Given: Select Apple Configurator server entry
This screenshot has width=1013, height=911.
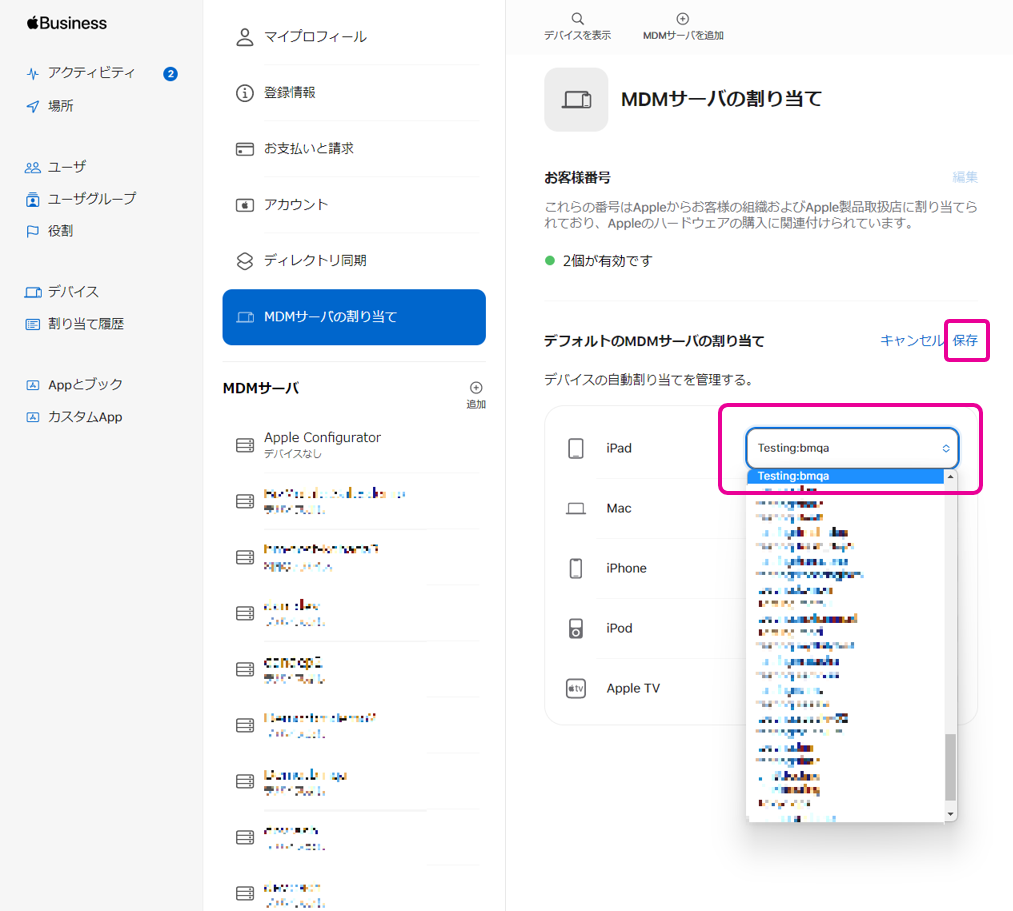Looking at the screenshot, I should click(x=322, y=444).
